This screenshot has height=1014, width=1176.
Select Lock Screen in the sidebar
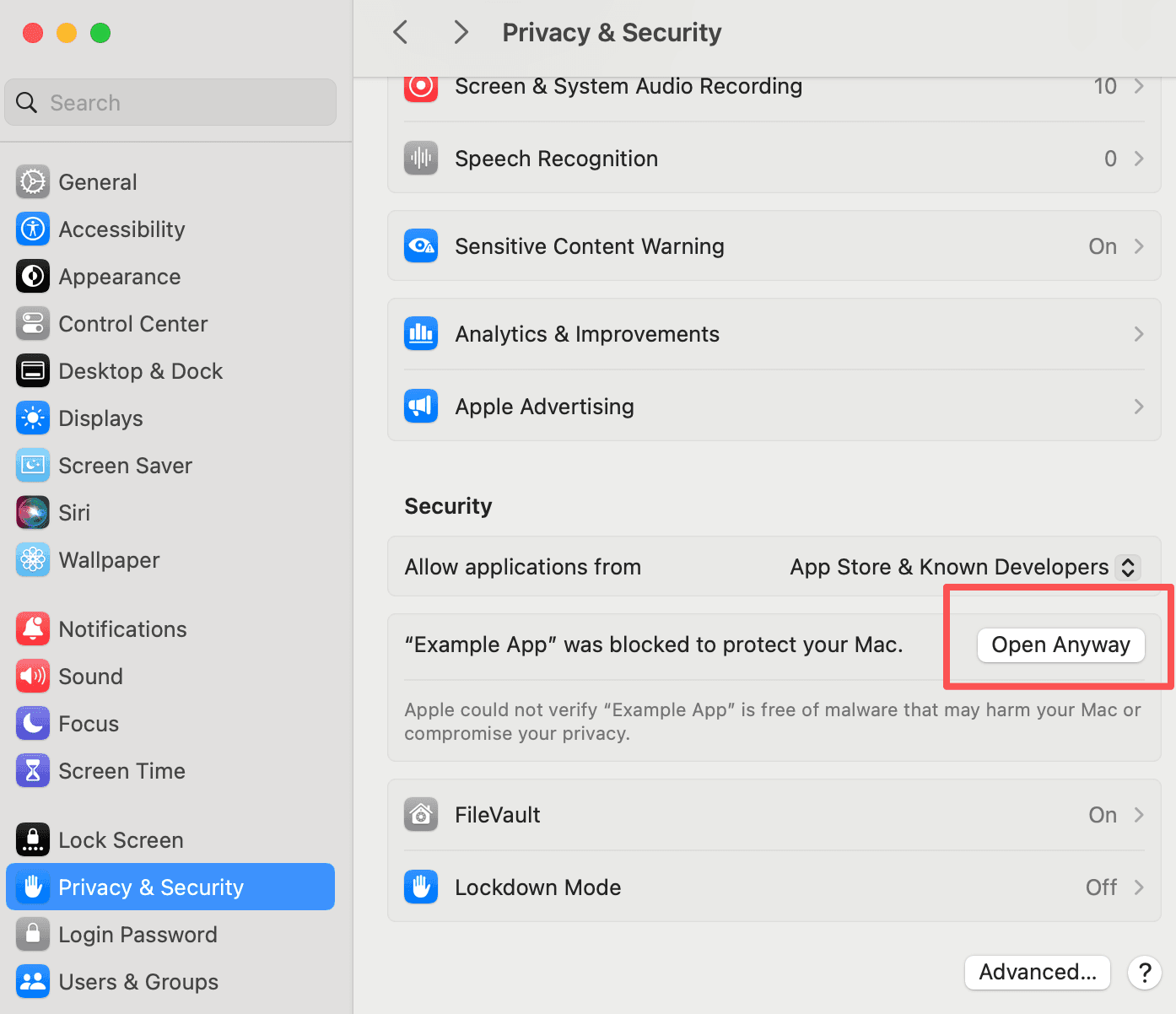170,840
